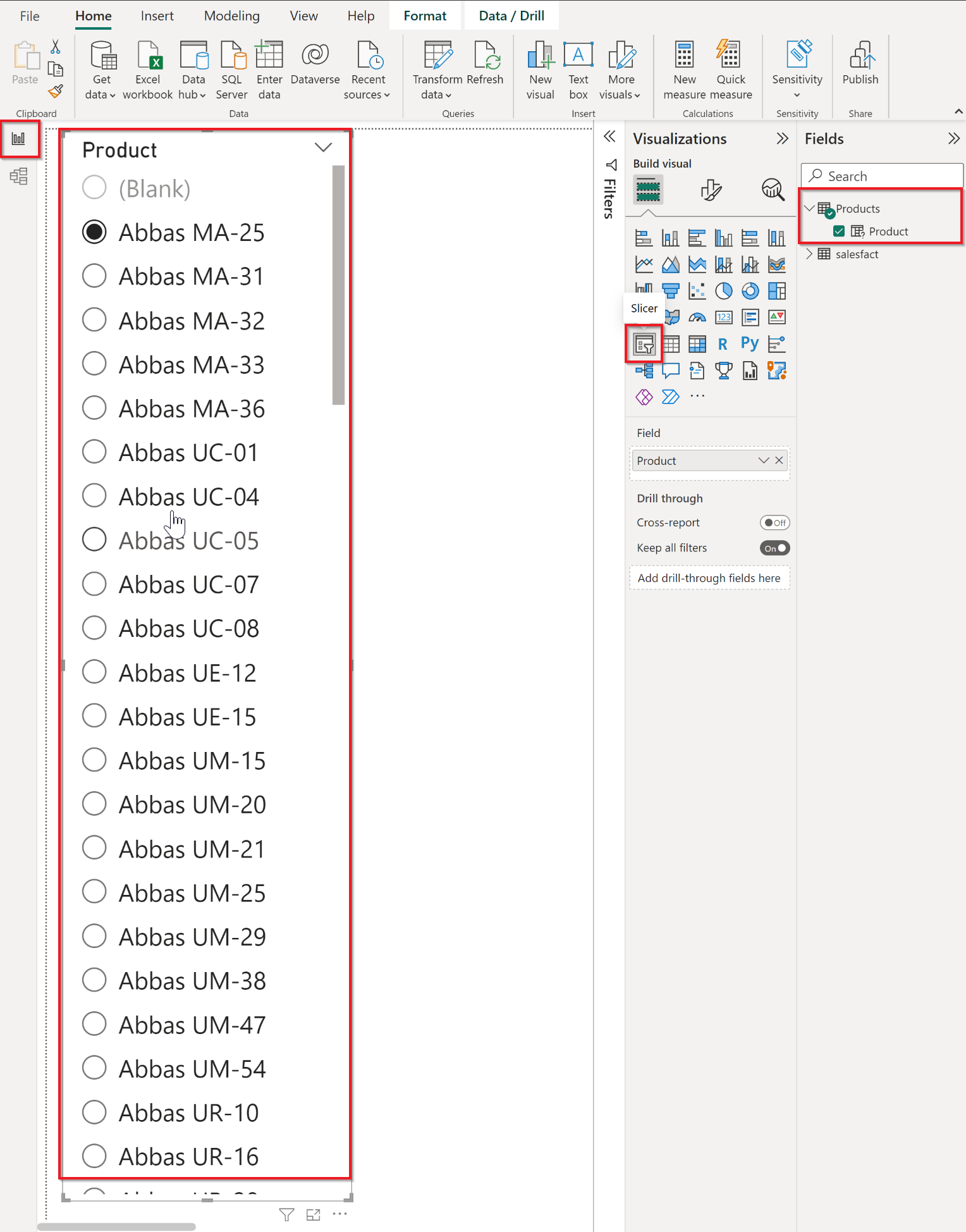Click the slicer vertical scrollbar thumb

[338, 285]
